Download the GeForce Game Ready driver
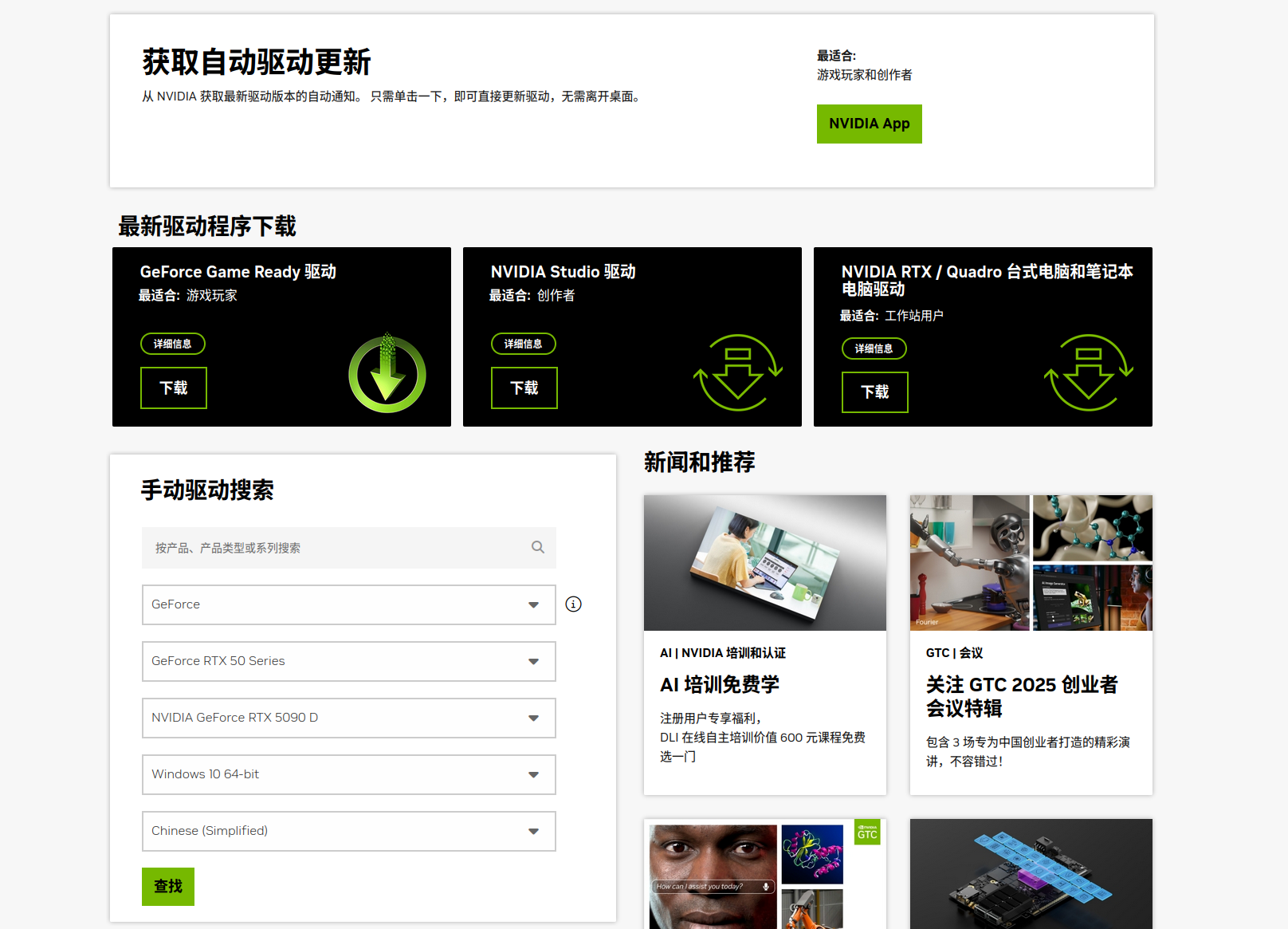Screen dimensions: 1288x929 point(174,388)
